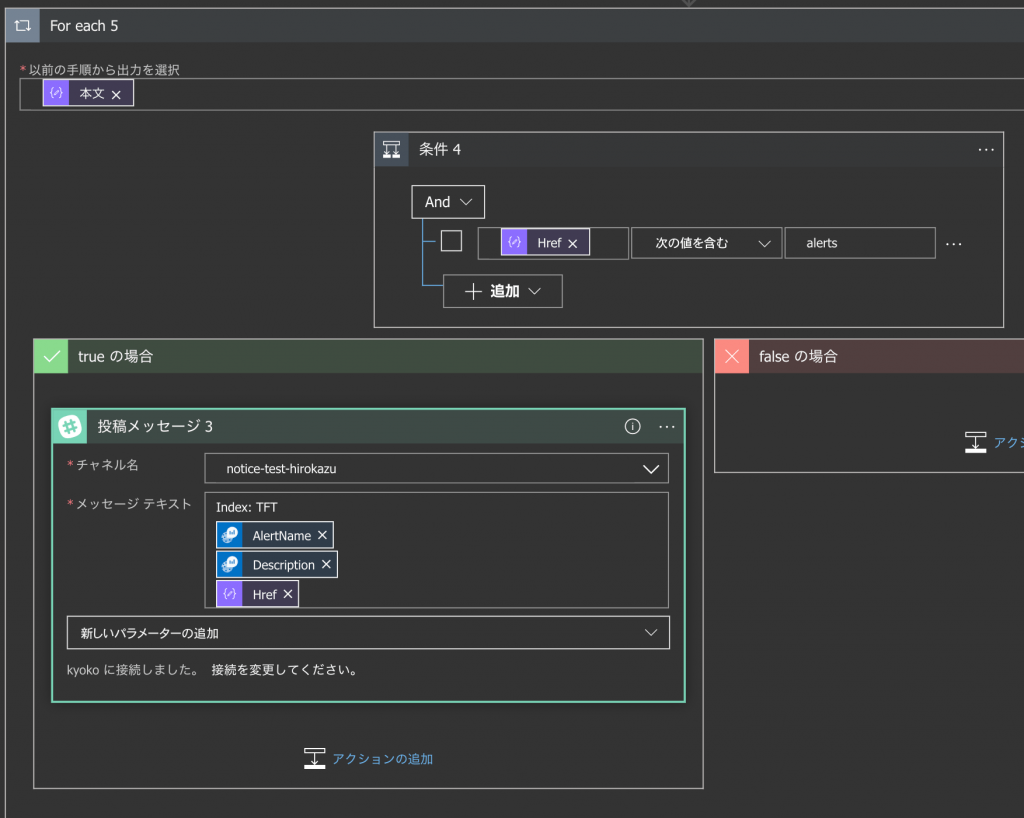Click the 以前の手順から出力を選択 input field
The image size is (1024, 818).
click(x=522, y=94)
